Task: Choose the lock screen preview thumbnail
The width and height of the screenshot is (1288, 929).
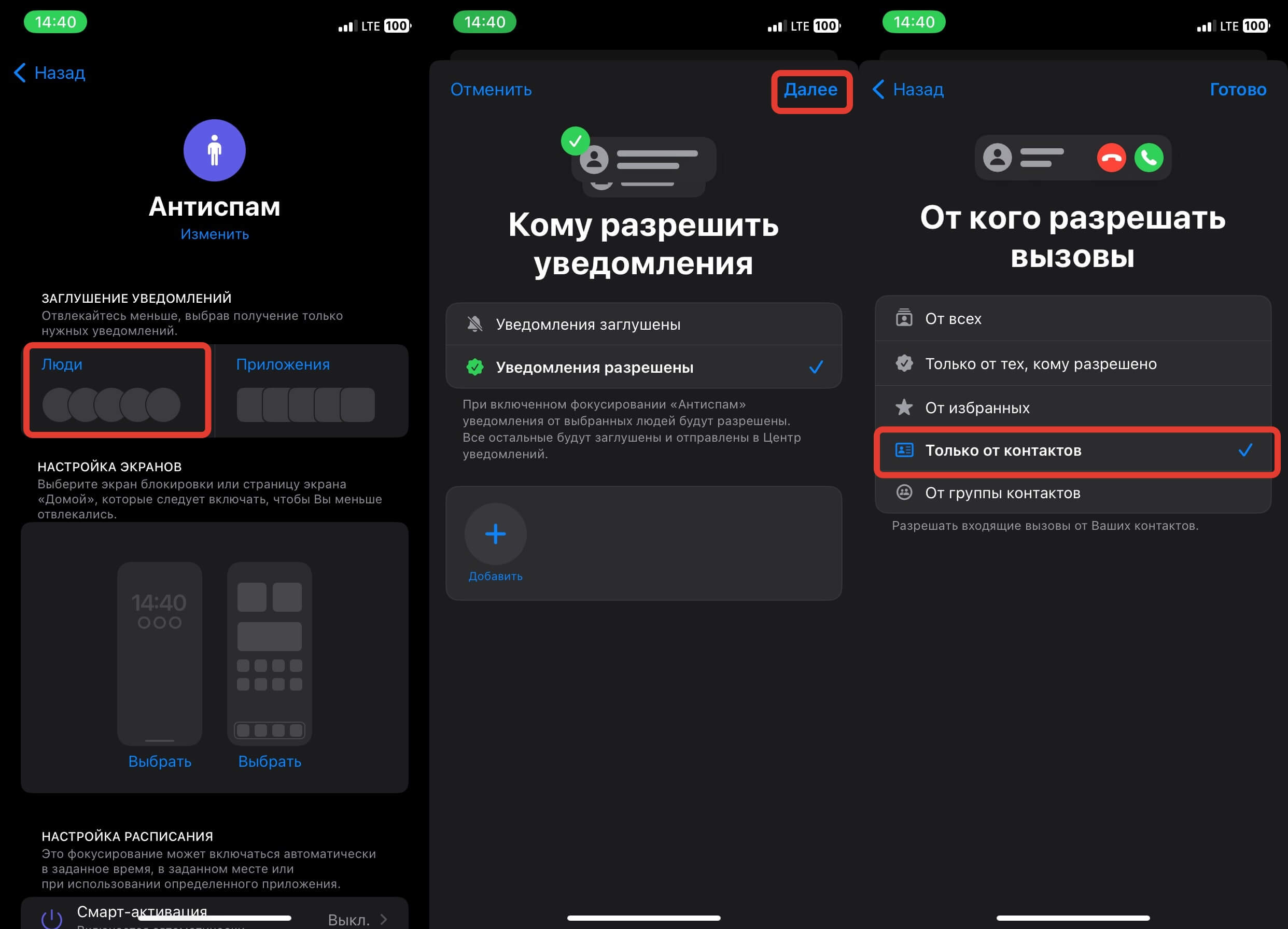Action: tap(160, 653)
